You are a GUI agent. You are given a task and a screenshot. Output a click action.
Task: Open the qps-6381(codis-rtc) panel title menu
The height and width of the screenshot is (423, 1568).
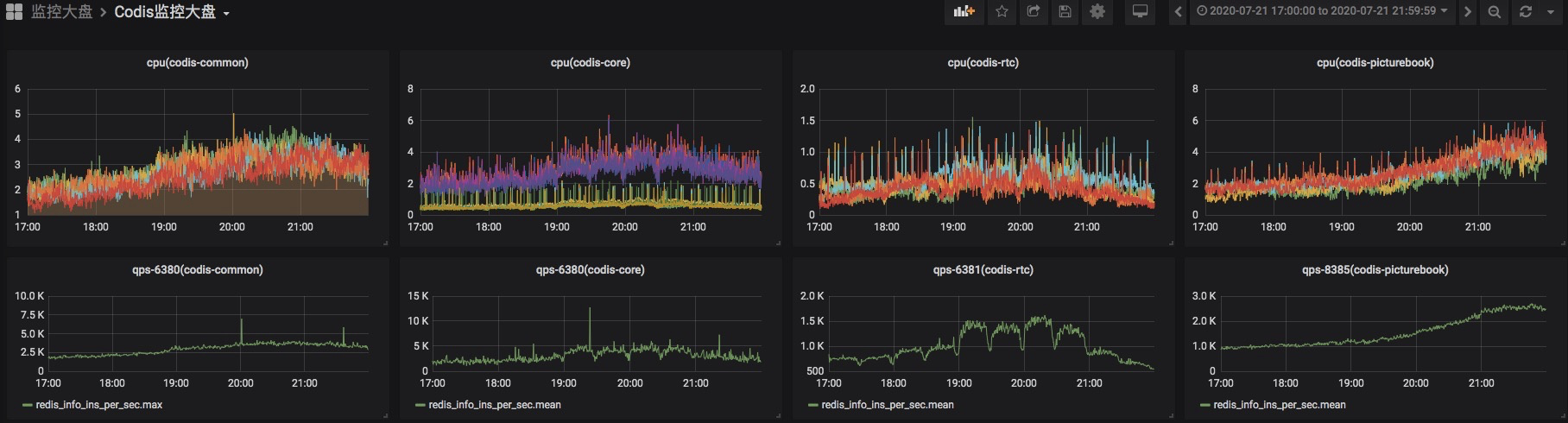[x=983, y=269]
